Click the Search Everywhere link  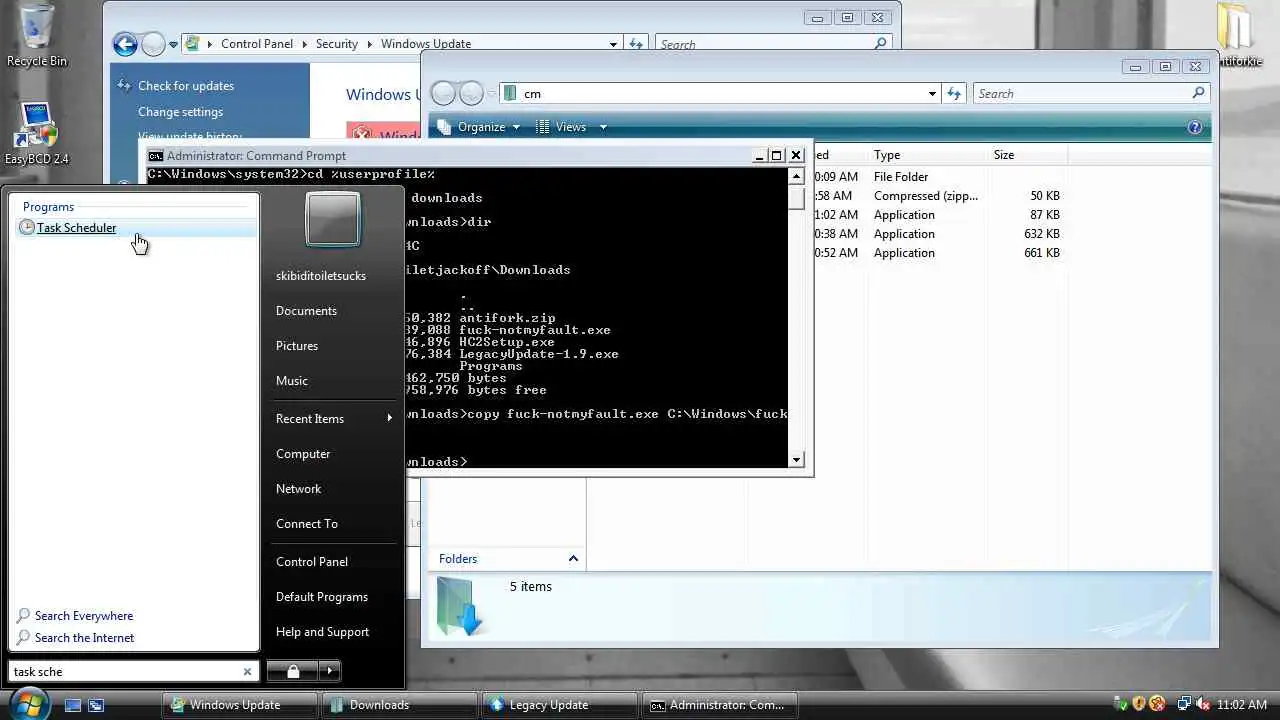click(x=84, y=616)
